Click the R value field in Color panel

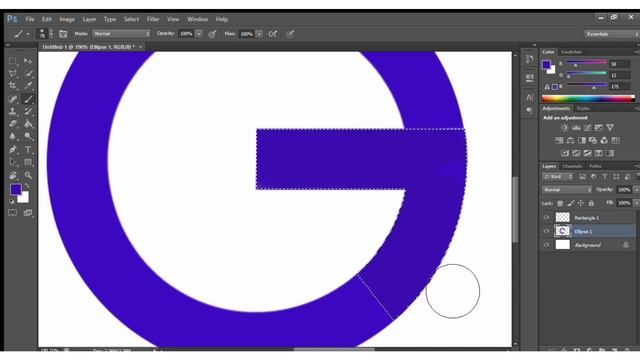620,64
